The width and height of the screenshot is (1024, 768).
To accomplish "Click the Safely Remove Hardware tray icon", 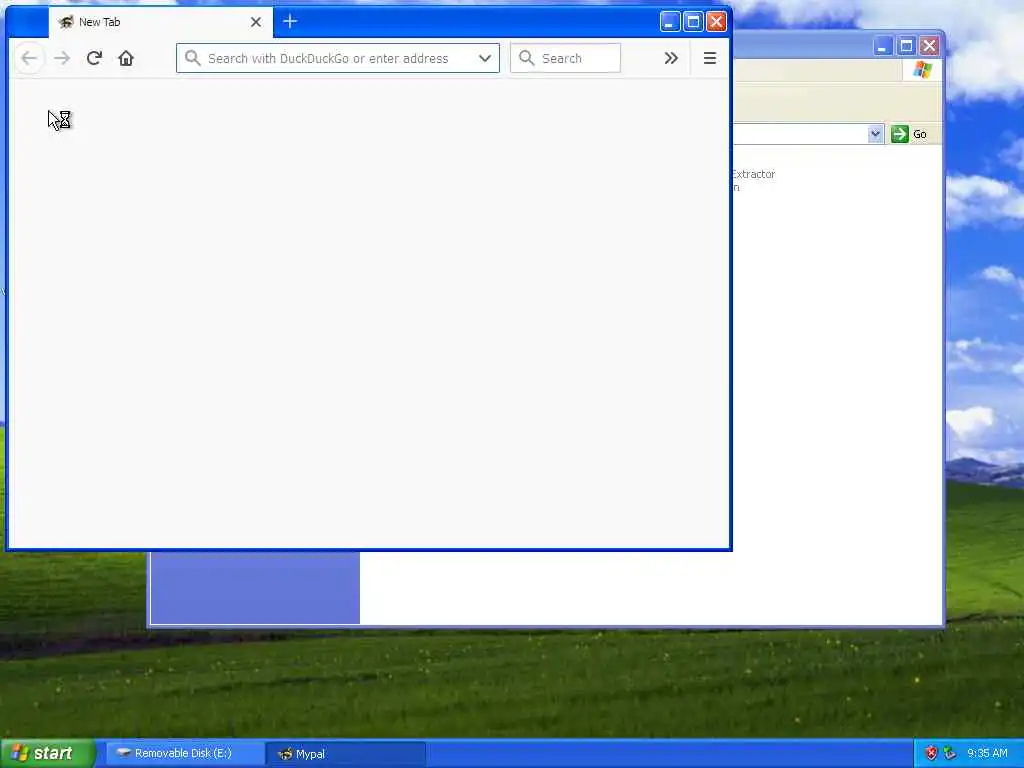I will (950, 754).
